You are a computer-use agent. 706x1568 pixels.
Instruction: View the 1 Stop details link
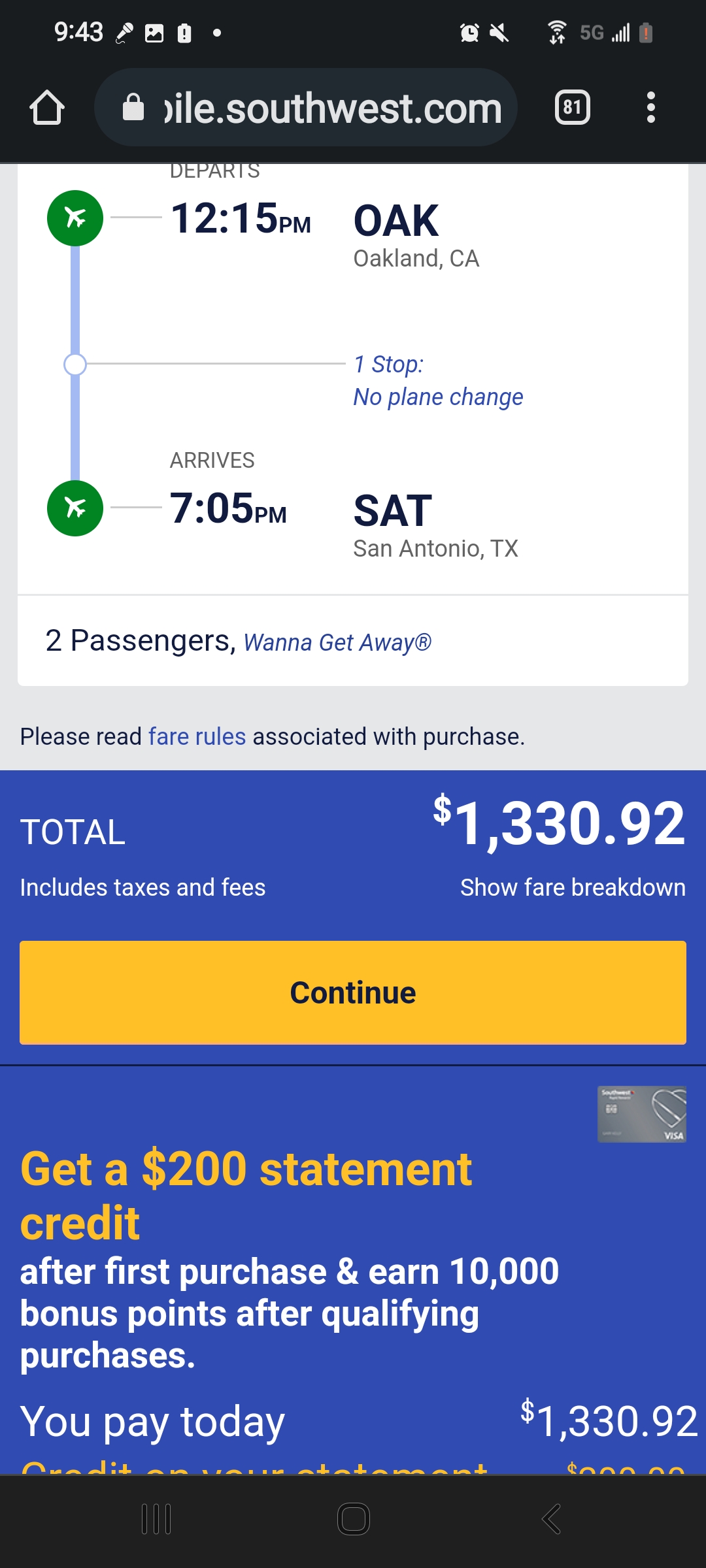pyautogui.click(x=388, y=365)
